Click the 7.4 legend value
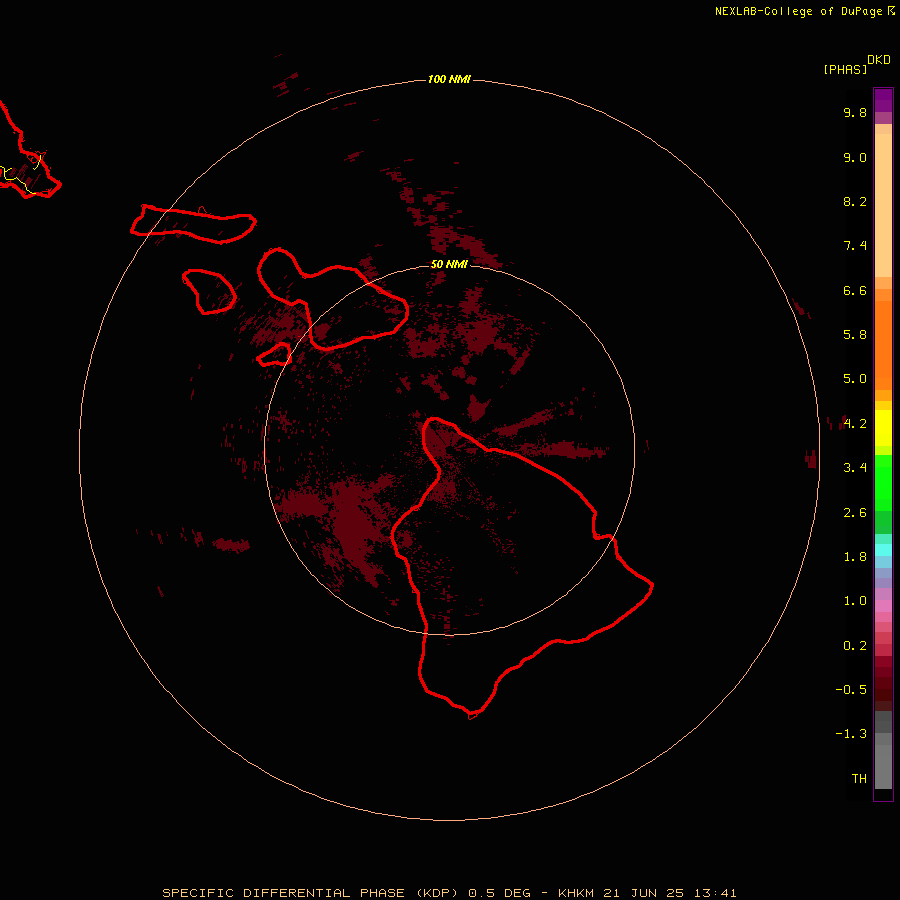900x900 pixels. (855, 246)
